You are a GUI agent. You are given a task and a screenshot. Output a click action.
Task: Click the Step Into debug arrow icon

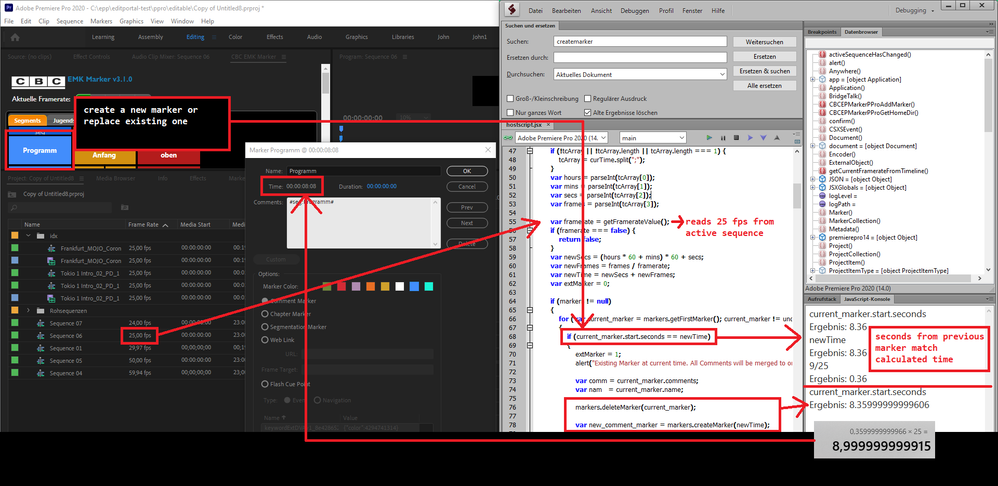pos(763,137)
